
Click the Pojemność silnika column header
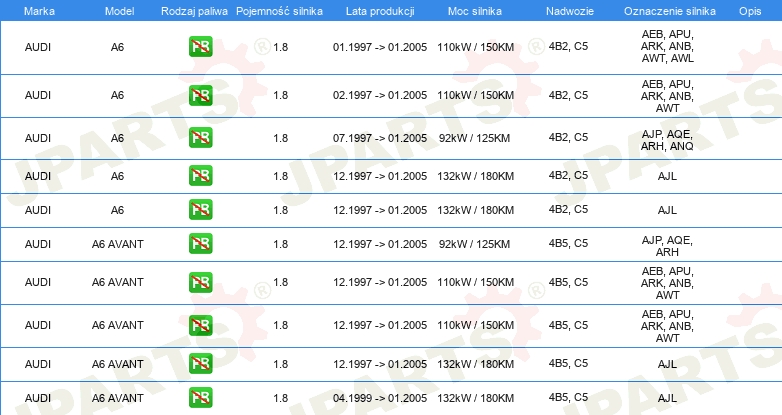pyautogui.click(x=279, y=11)
